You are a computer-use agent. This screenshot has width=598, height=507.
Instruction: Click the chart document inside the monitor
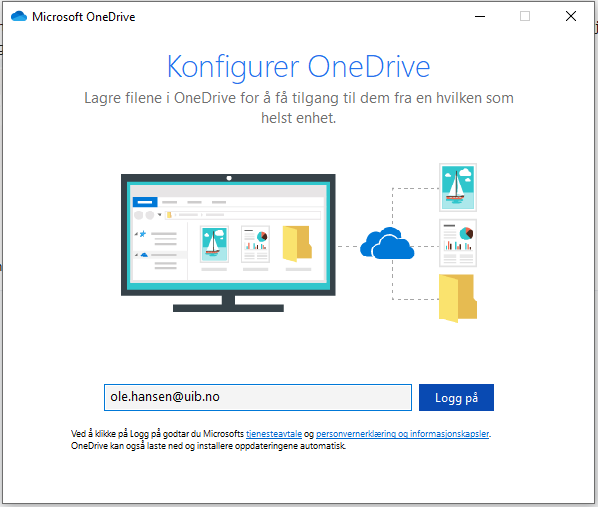click(x=256, y=244)
